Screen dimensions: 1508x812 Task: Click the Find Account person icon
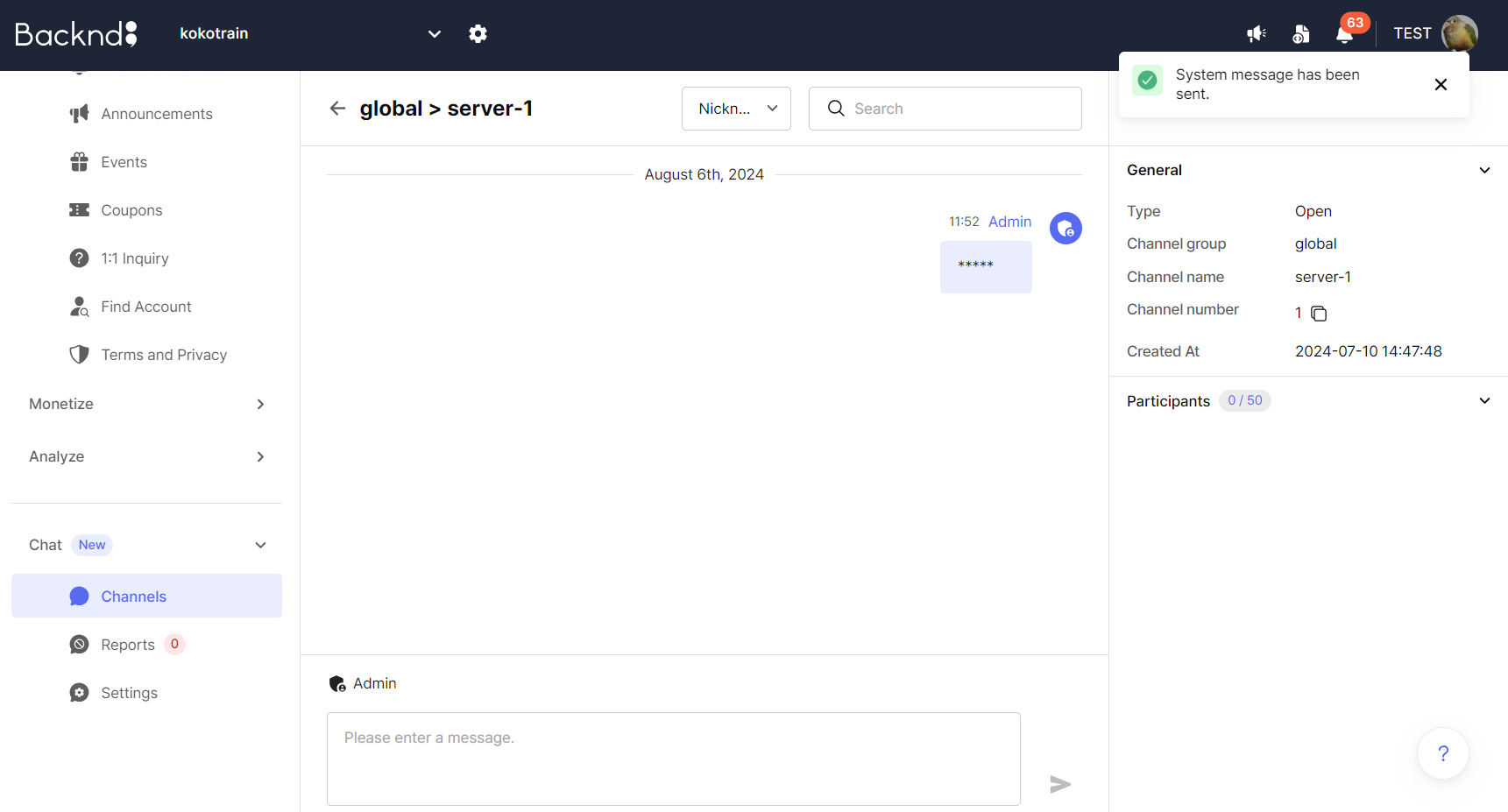point(79,307)
